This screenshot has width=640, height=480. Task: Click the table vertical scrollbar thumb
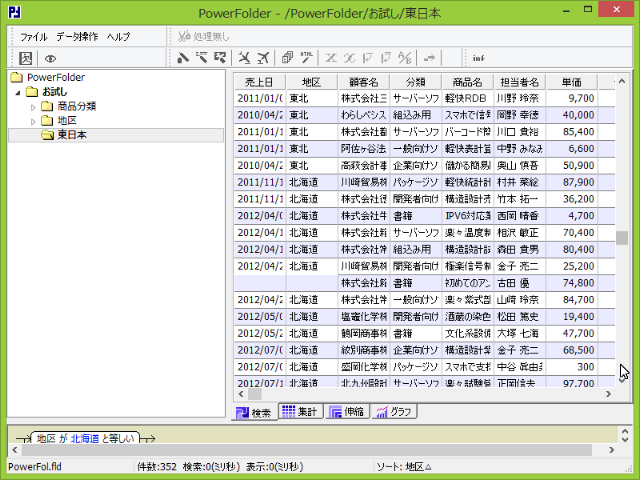(x=622, y=238)
